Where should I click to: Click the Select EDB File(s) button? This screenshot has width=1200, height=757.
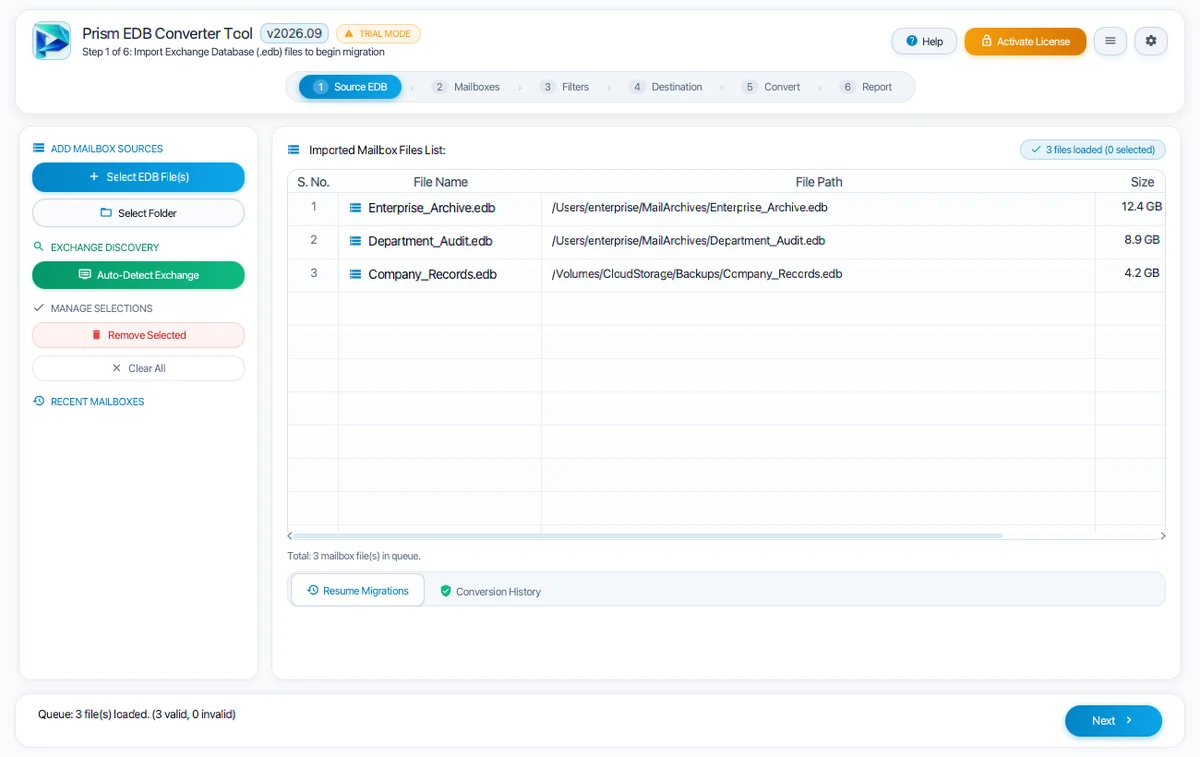[138, 177]
